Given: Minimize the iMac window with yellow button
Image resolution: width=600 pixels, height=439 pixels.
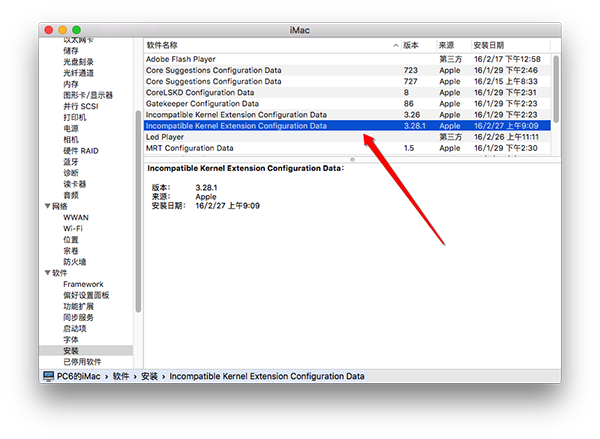Looking at the screenshot, I should click(x=63, y=30).
